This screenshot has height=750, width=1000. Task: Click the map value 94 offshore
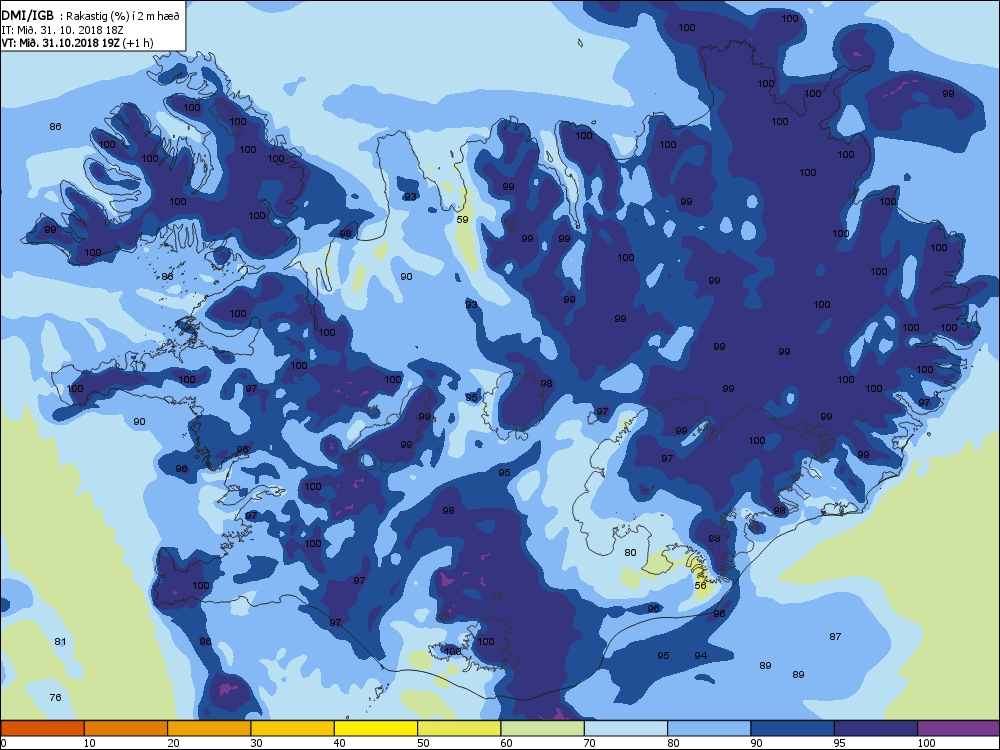tap(701, 656)
